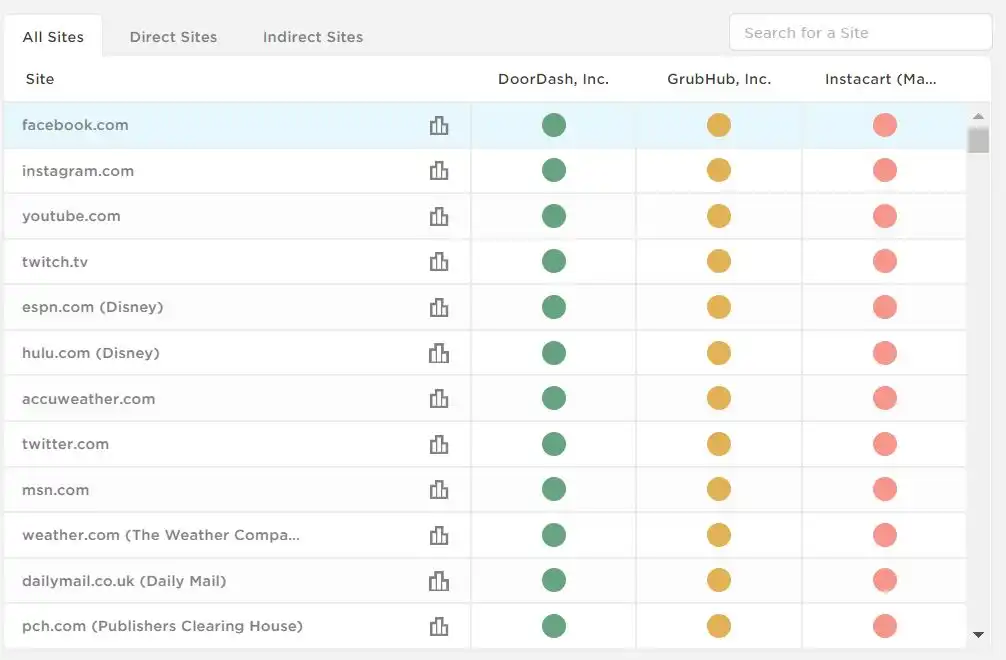Image resolution: width=1006 pixels, height=660 pixels.
Task: Click yellow GrubHub dot for youtube.com
Action: pyautogui.click(x=719, y=216)
